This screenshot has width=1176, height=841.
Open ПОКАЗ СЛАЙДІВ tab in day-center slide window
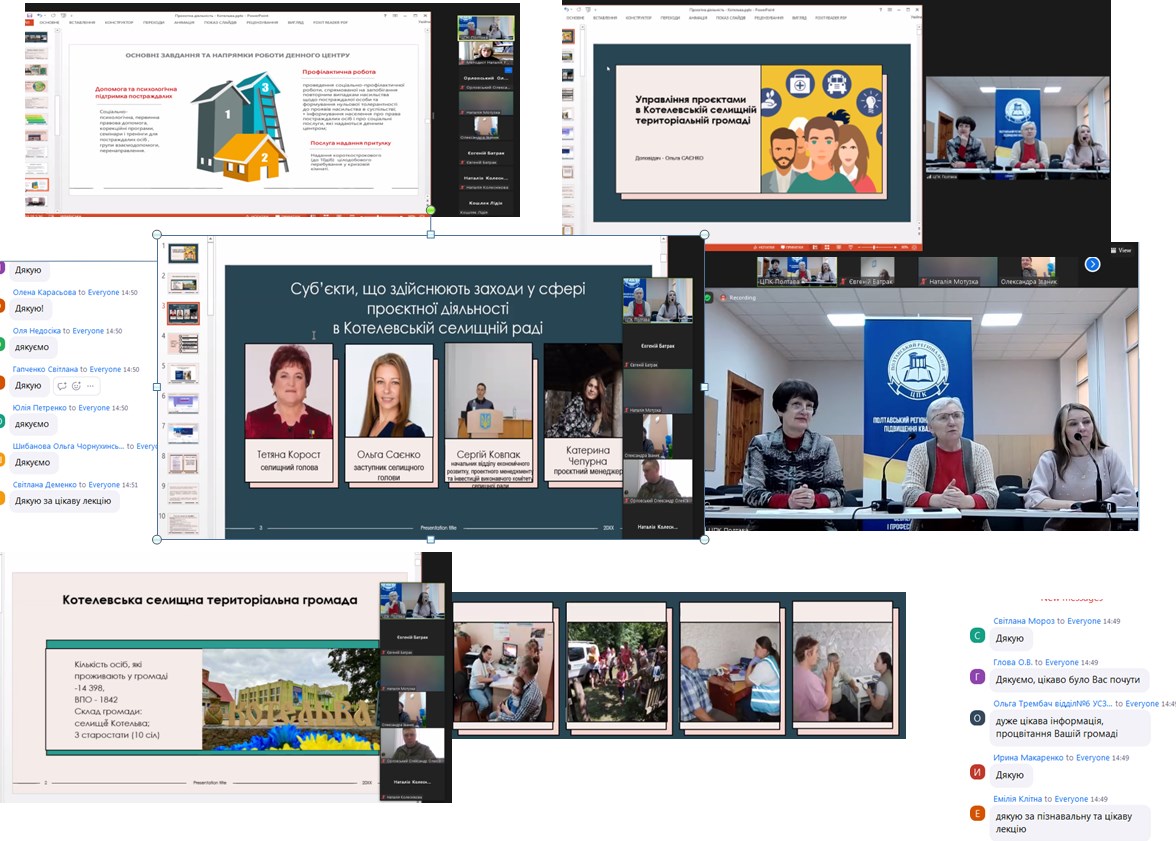coord(220,23)
